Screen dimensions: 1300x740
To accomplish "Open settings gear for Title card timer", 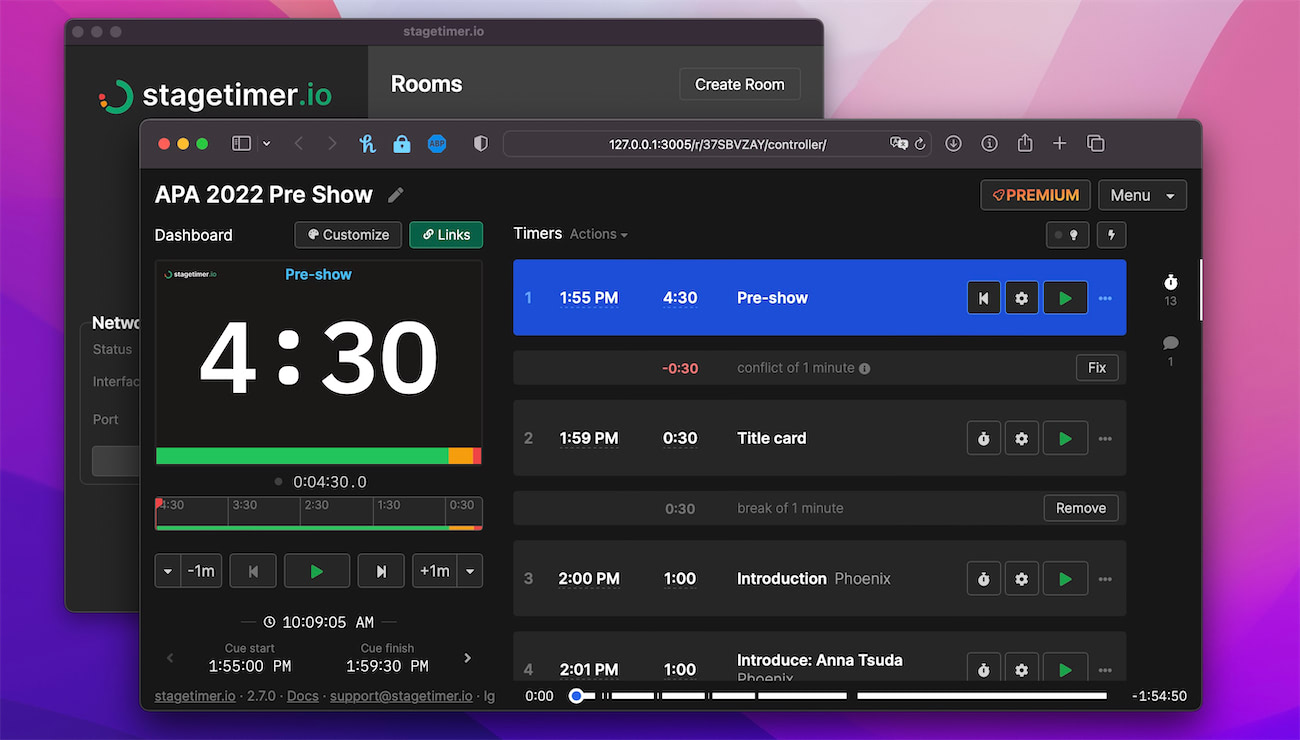I will pyautogui.click(x=1021, y=438).
